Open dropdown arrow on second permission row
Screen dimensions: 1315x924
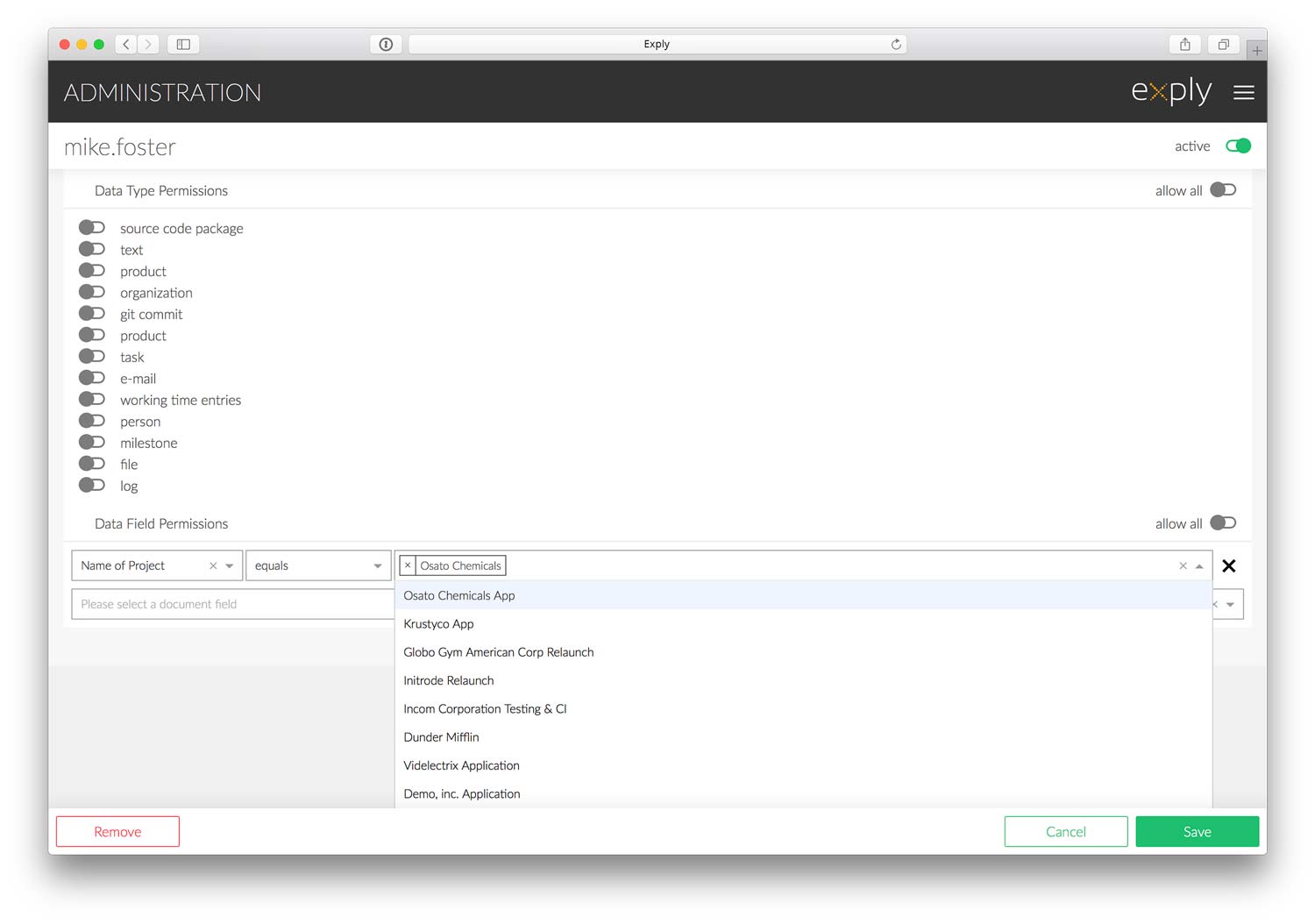(1230, 604)
